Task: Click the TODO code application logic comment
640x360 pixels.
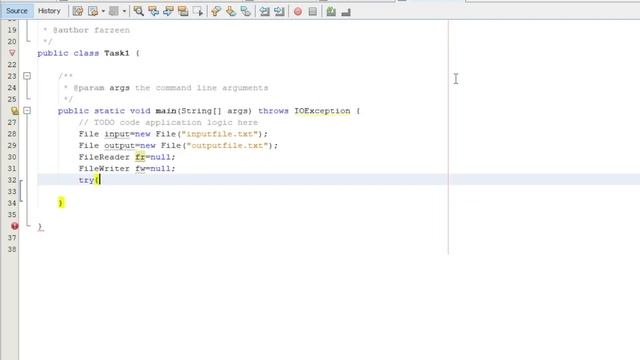Action: coord(168,122)
